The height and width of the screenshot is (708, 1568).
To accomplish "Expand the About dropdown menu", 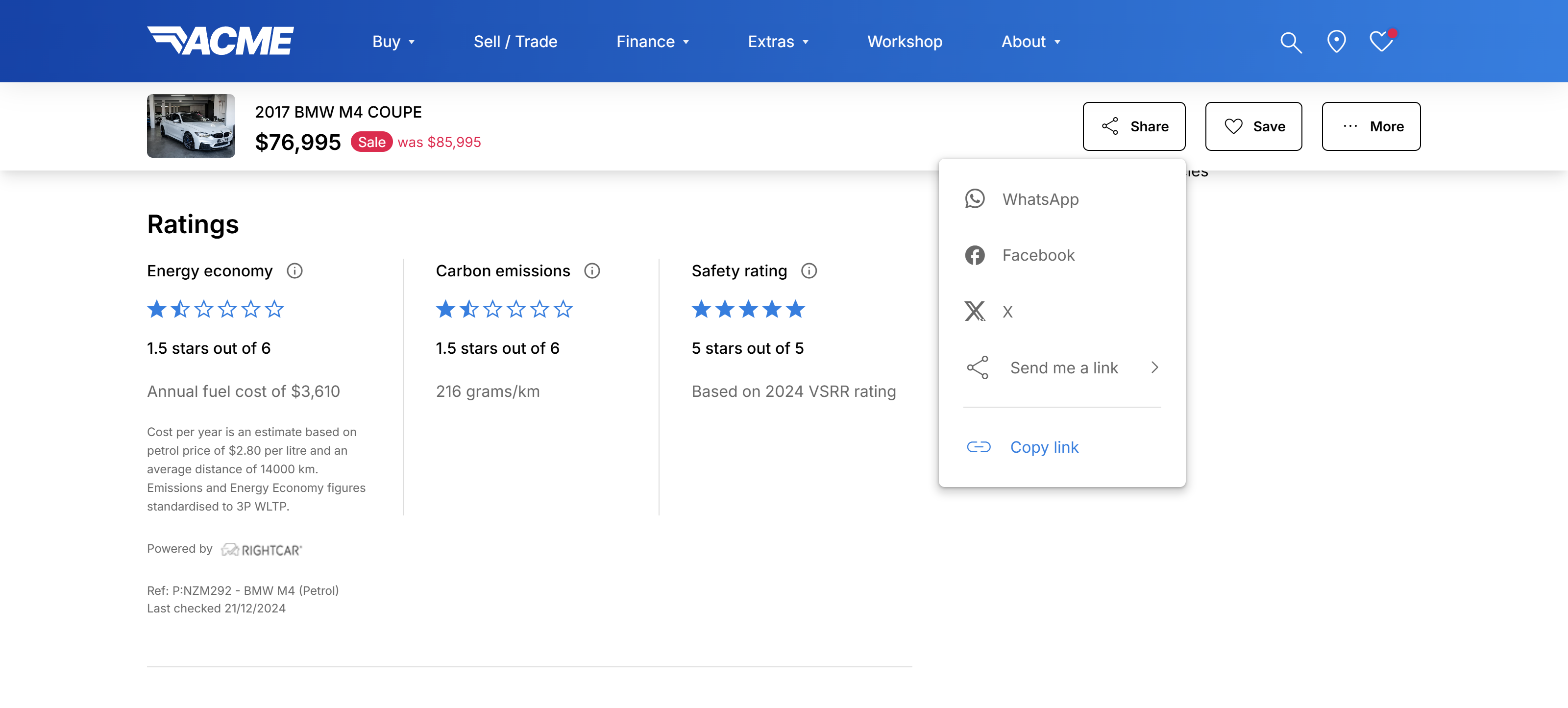I will coord(1031,41).
